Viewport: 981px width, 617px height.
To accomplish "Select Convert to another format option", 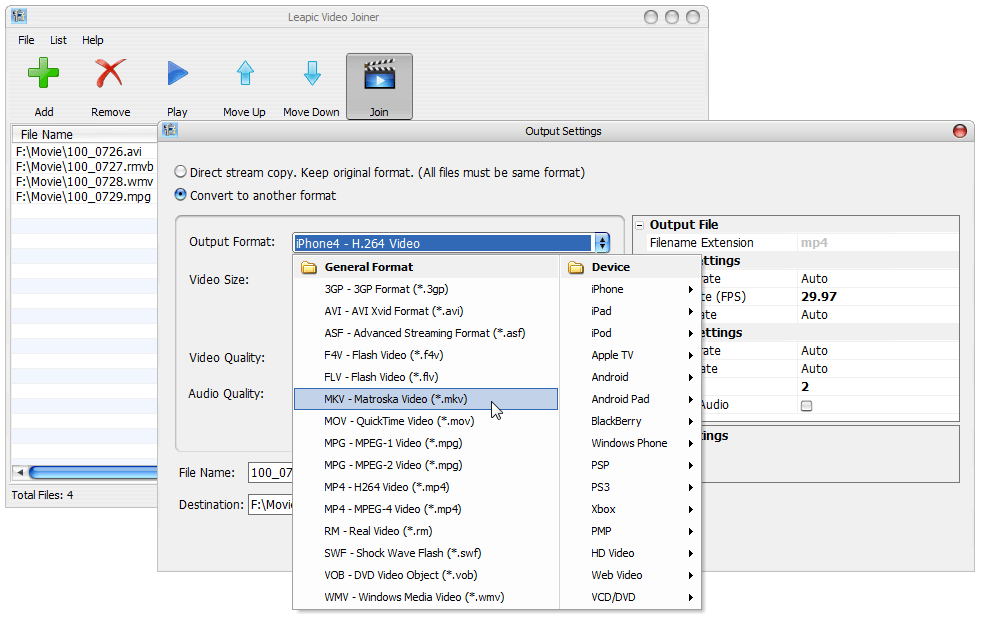I will coord(181,195).
